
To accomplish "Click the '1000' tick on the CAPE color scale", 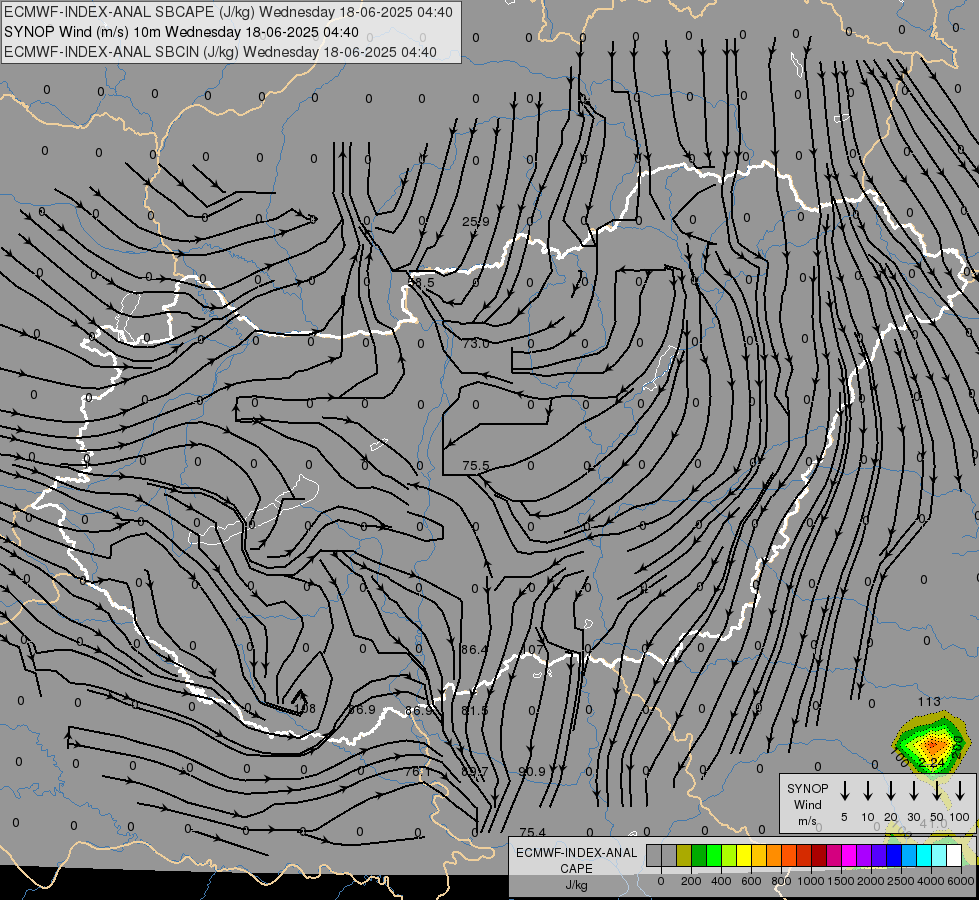I will click(x=811, y=881).
